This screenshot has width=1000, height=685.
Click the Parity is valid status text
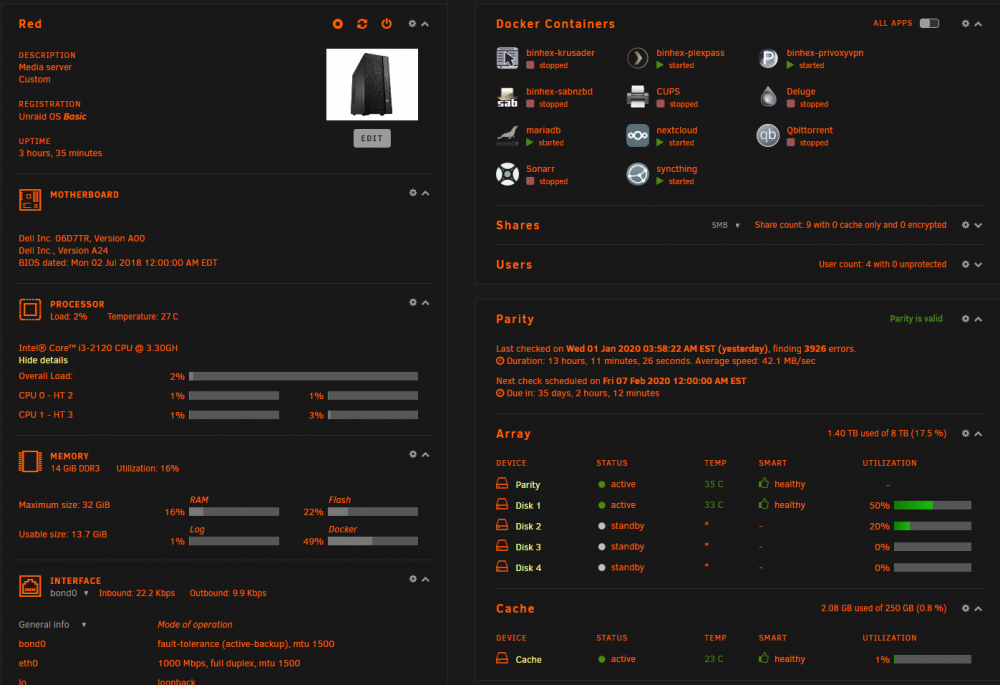(x=916, y=319)
